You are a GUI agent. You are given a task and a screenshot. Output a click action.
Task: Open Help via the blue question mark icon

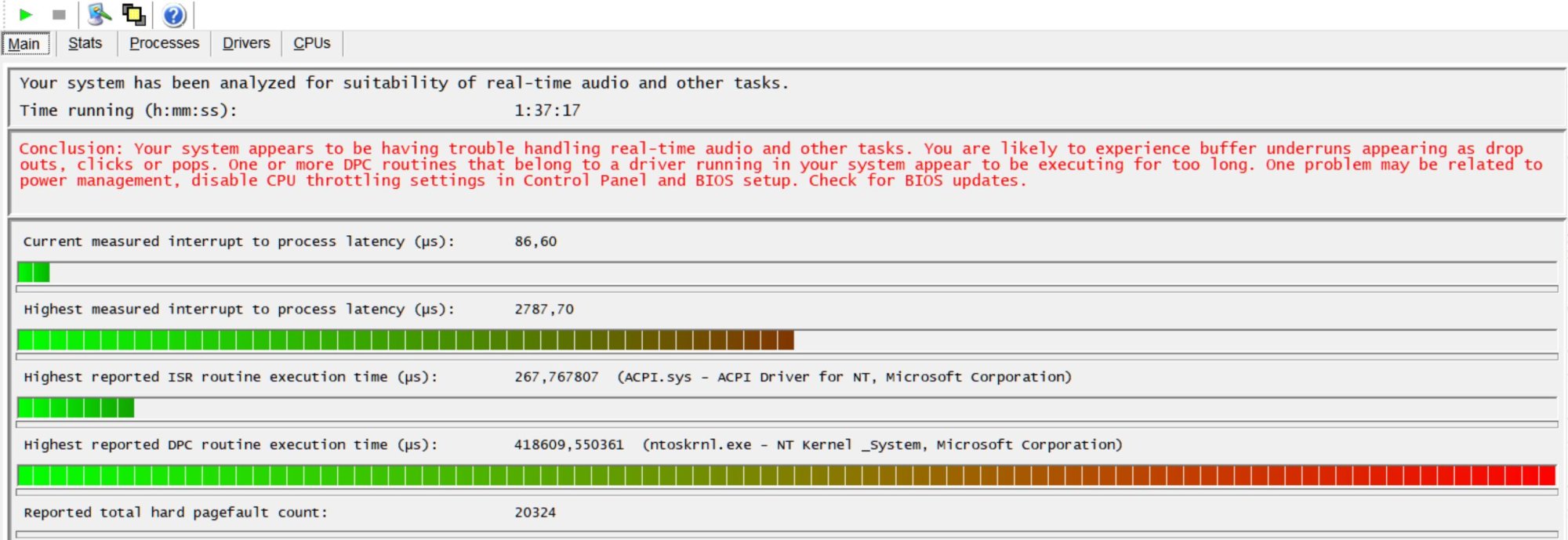pos(174,15)
